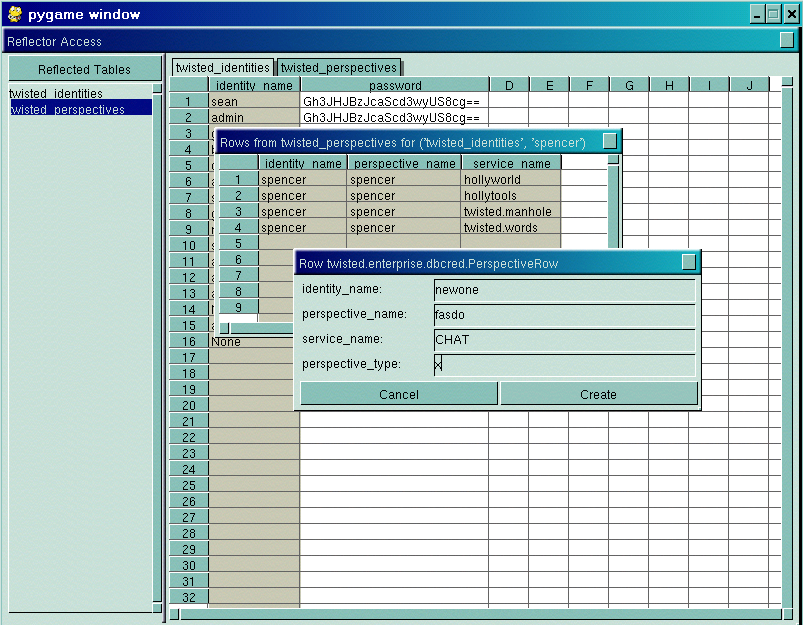Image resolution: width=803 pixels, height=625 pixels.
Task: Focus the service_name field containing CHAT
Action: (564, 339)
